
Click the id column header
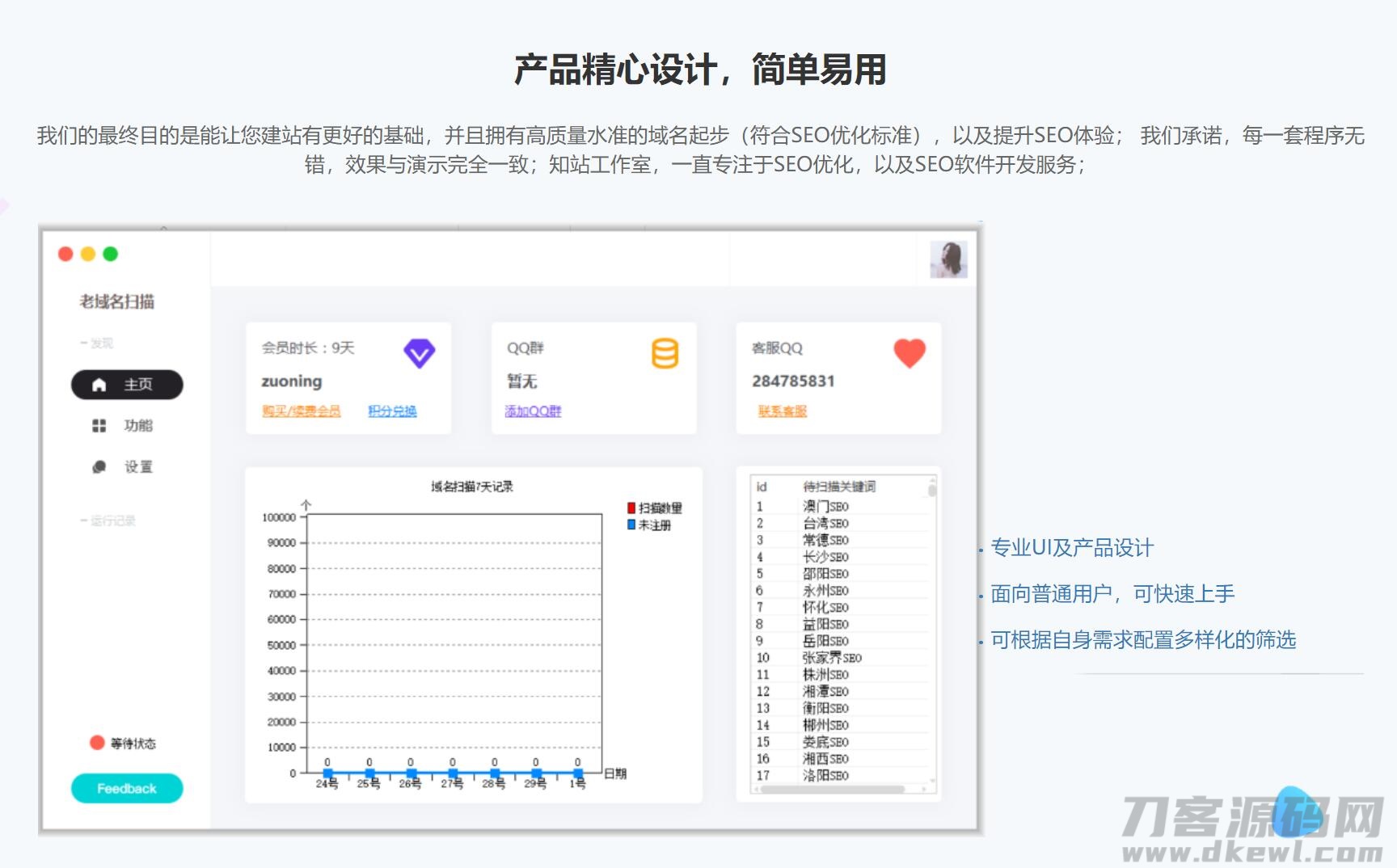[762, 487]
